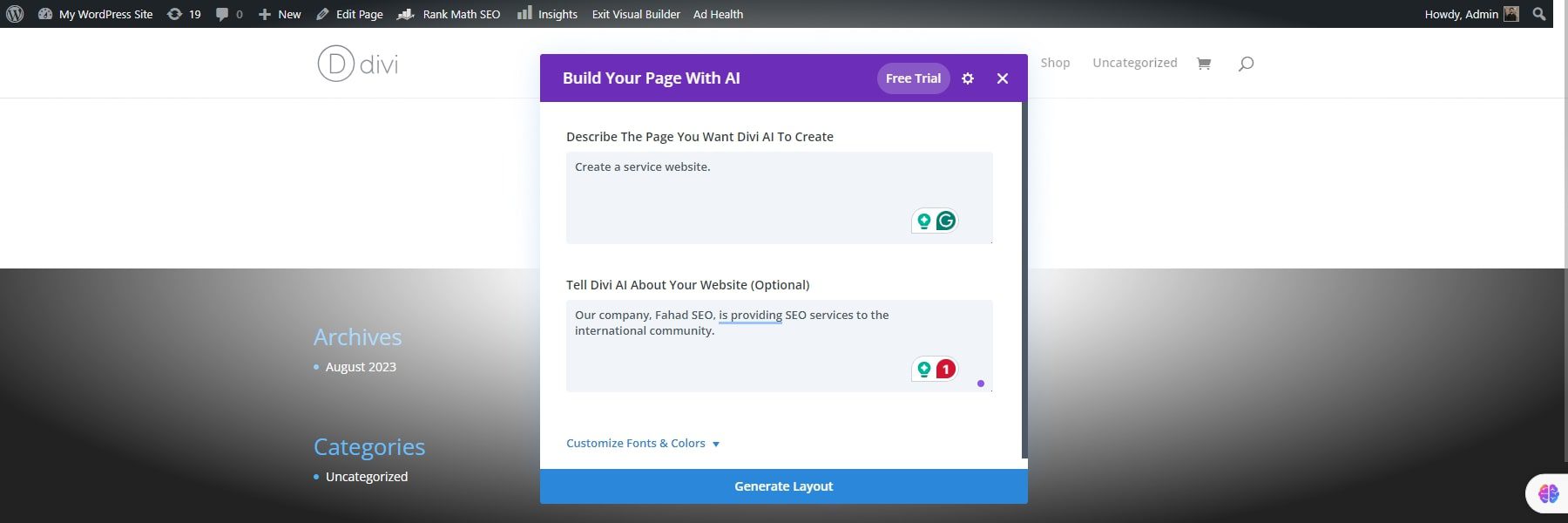The image size is (1568, 523).
Task: Click the Generate Layout button
Action: point(783,486)
